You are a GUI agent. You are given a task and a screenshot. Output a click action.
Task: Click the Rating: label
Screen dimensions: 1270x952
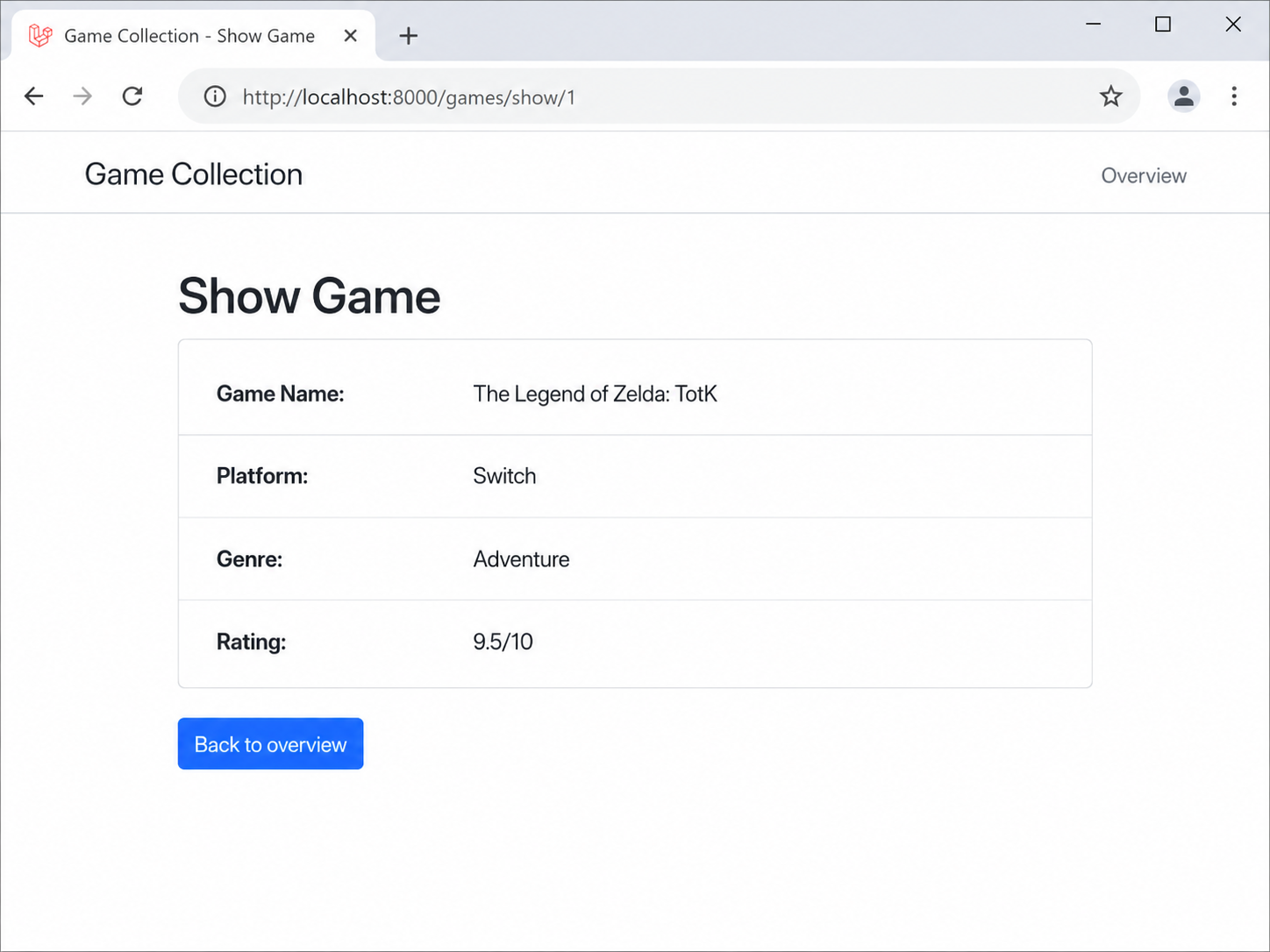tap(251, 643)
